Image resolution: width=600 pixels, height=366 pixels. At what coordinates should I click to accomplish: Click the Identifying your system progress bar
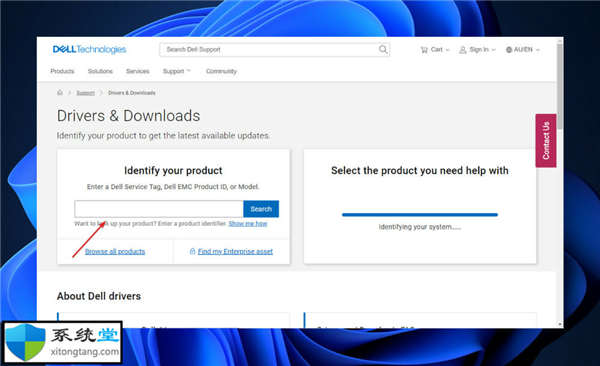coord(420,215)
